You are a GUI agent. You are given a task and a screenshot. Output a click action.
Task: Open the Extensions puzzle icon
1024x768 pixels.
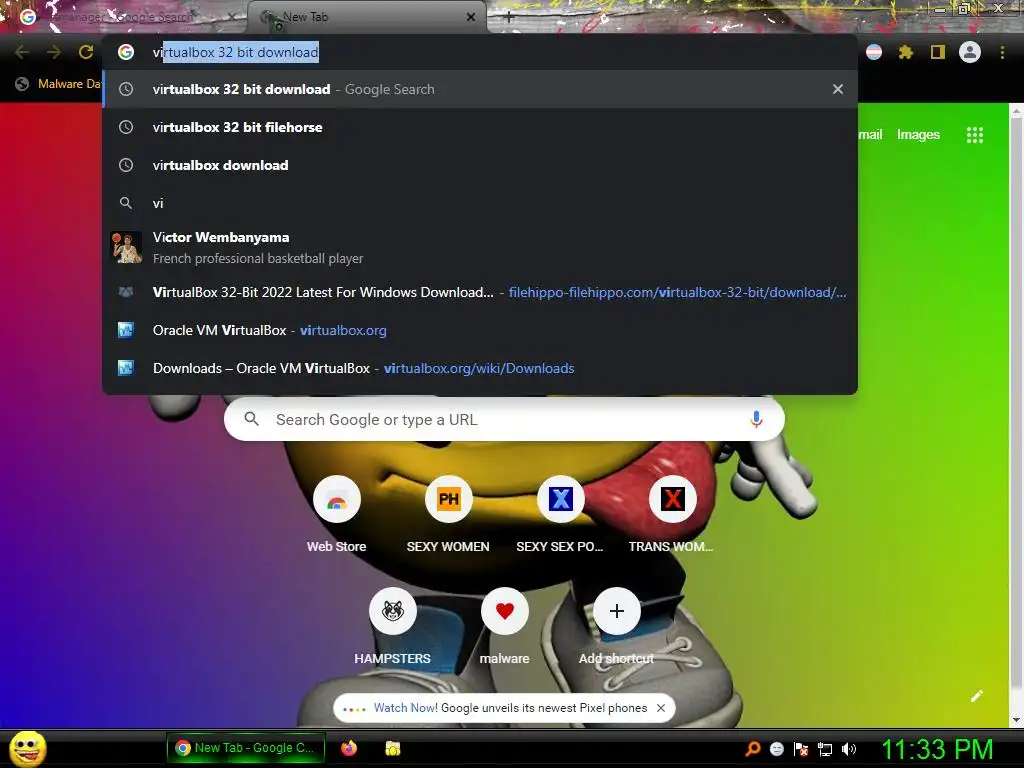pyautogui.click(x=905, y=52)
